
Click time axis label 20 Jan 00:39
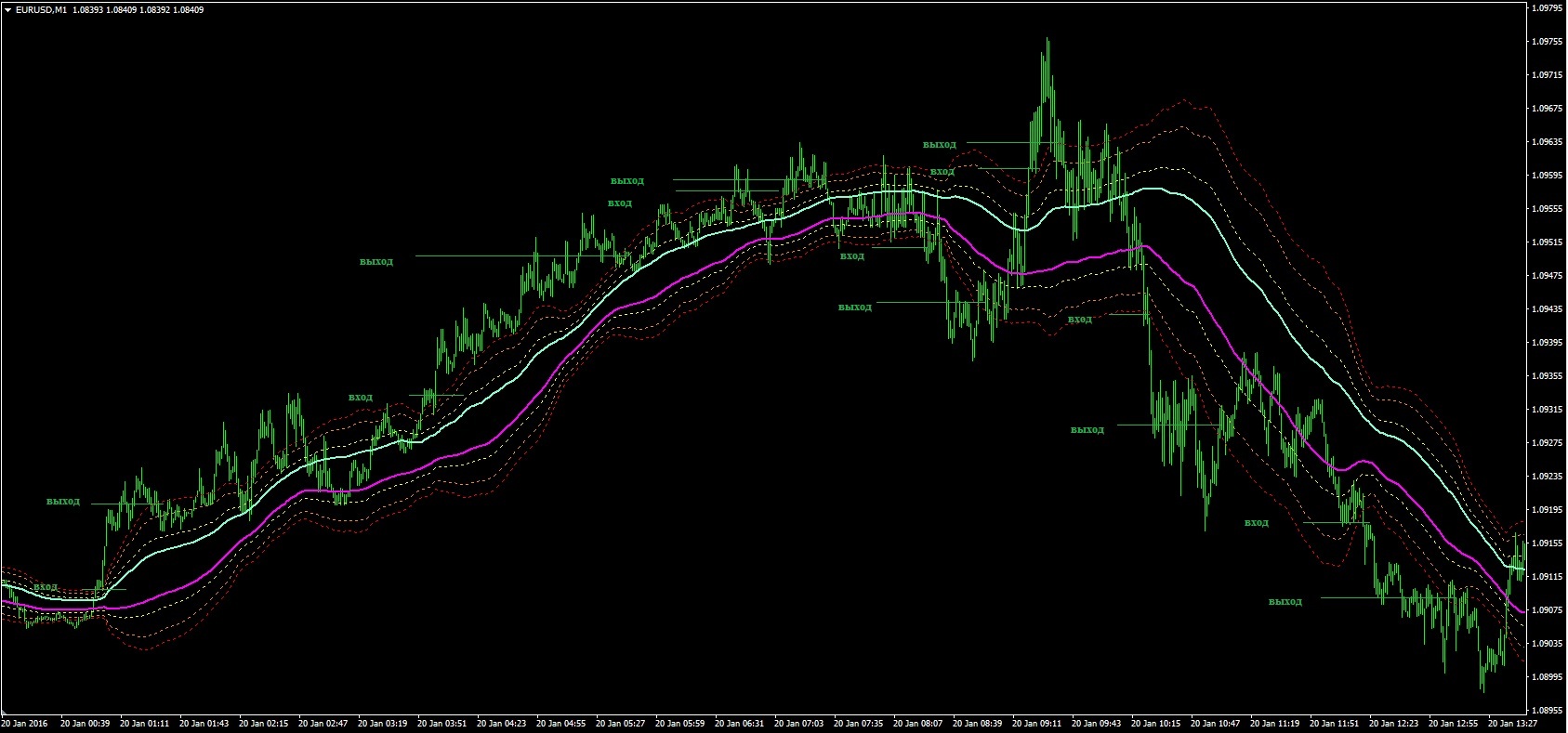pyautogui.click(x=85, y=723)
